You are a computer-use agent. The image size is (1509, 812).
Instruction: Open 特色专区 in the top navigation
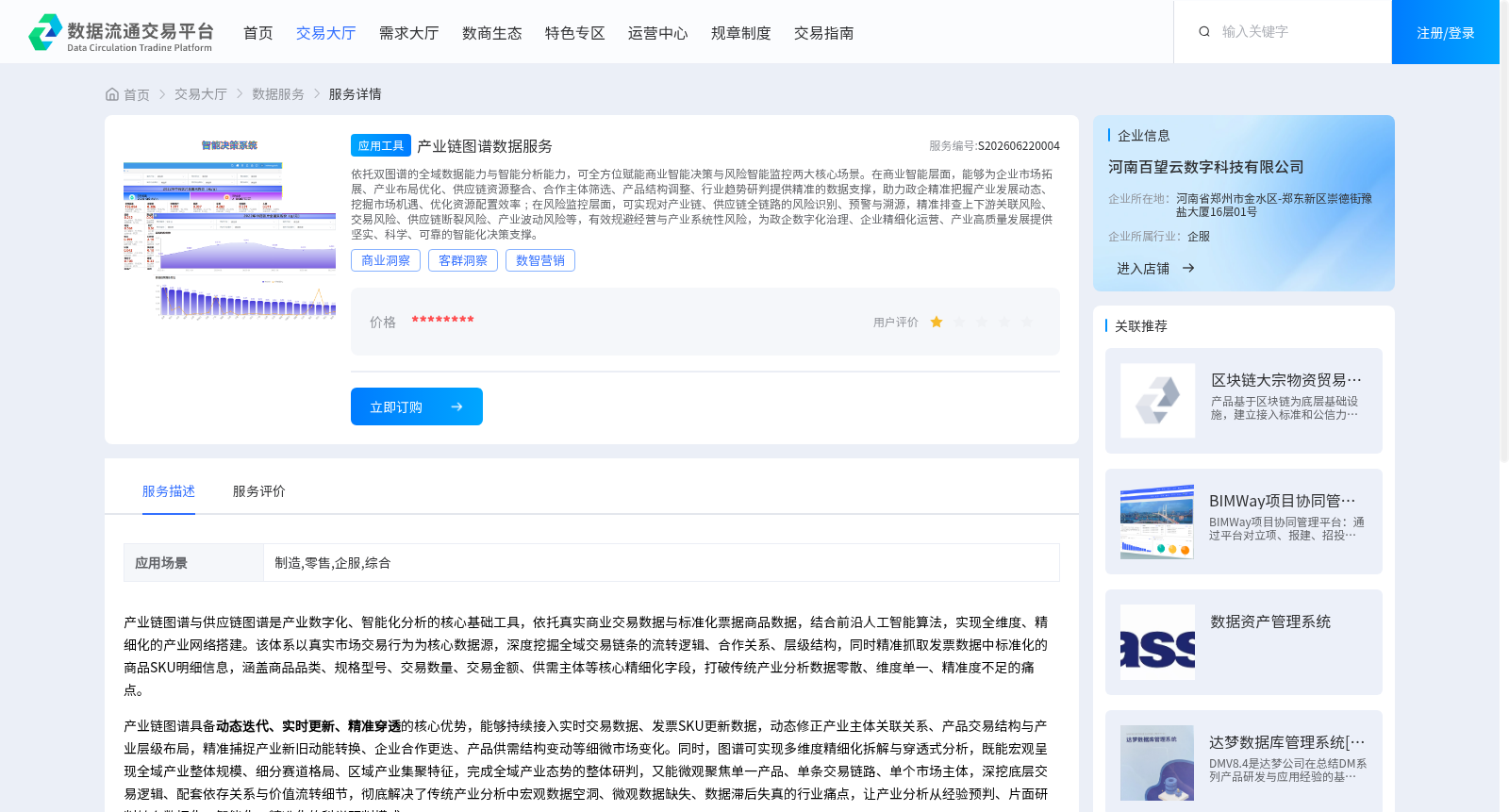click(574, 33)
